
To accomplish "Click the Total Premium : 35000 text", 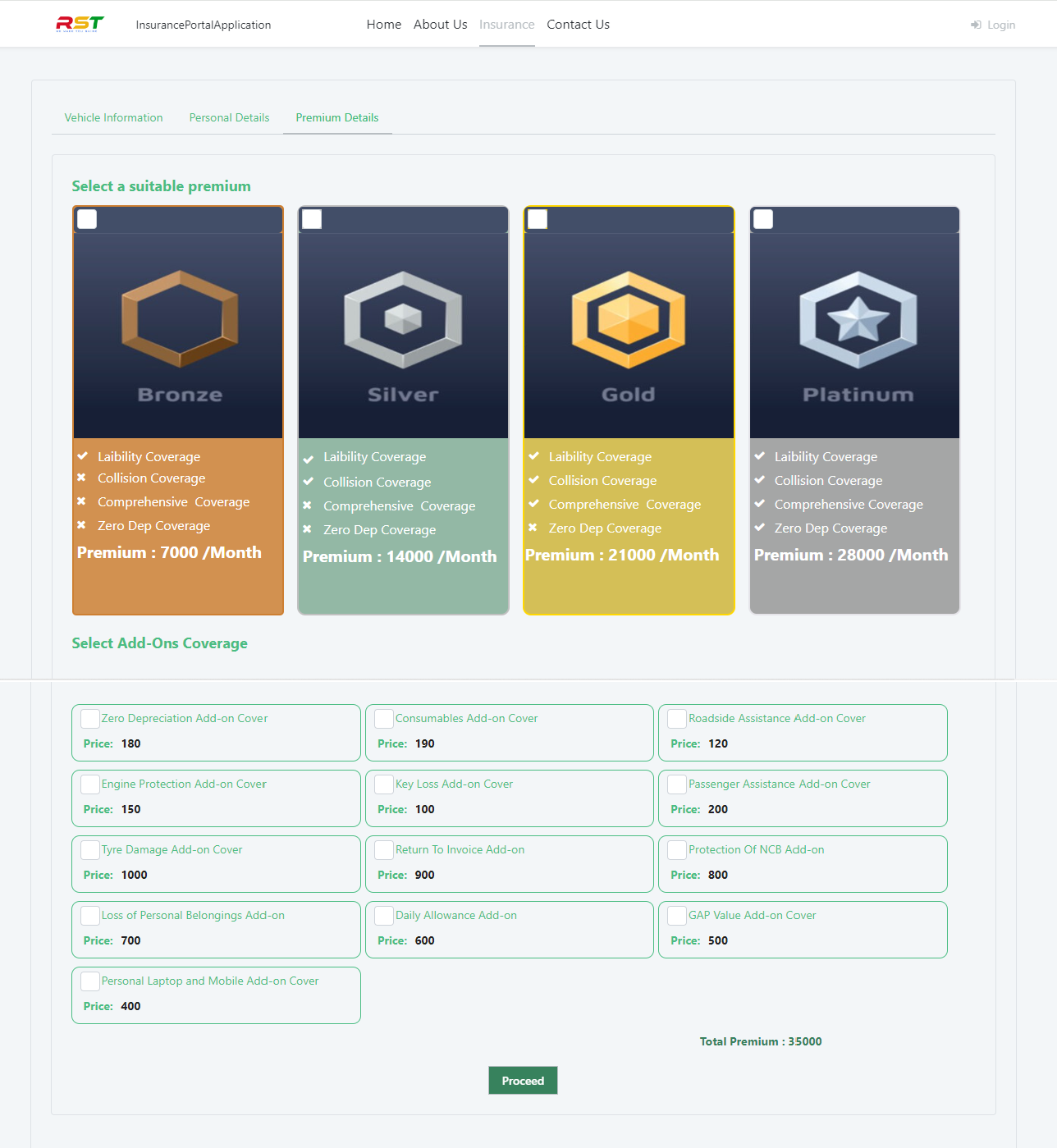I will tap(761, 1041).
